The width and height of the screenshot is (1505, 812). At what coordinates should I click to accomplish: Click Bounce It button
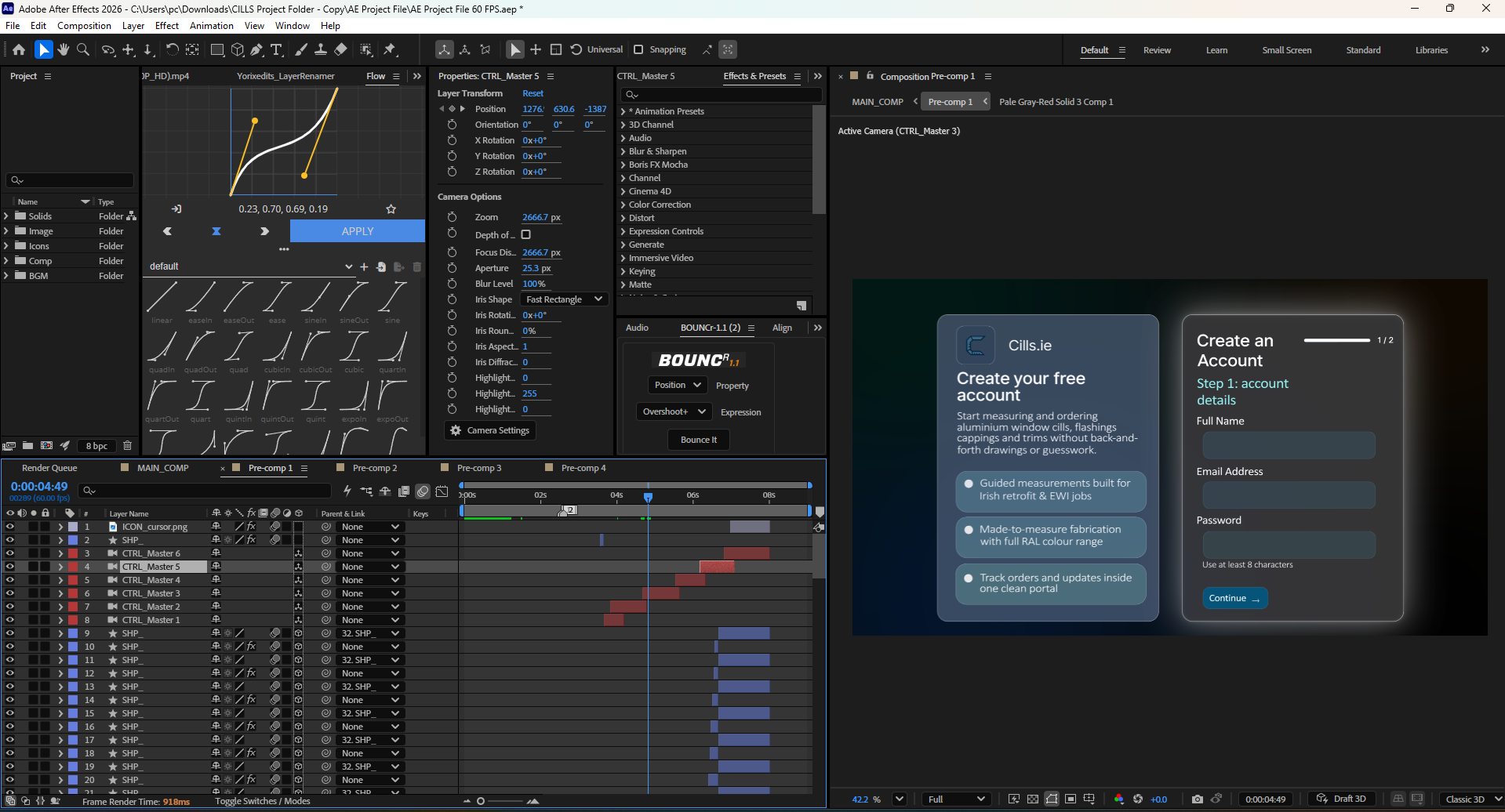point(699,440)
